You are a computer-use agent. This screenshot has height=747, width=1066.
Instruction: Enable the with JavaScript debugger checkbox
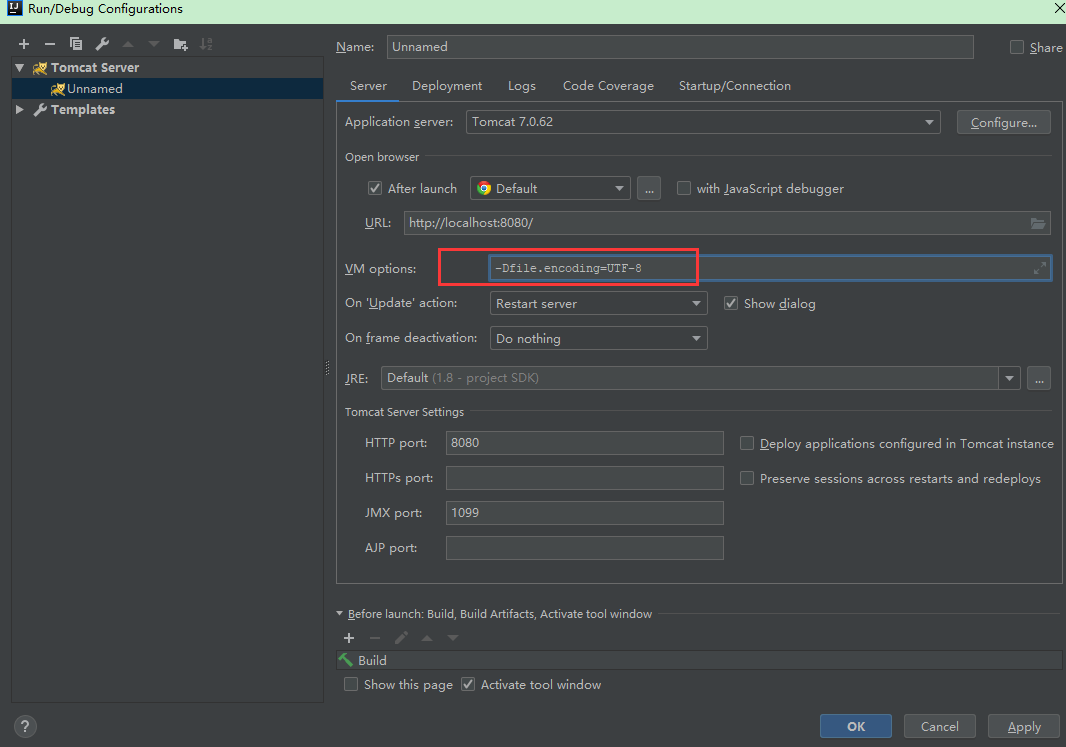(684, 188)
